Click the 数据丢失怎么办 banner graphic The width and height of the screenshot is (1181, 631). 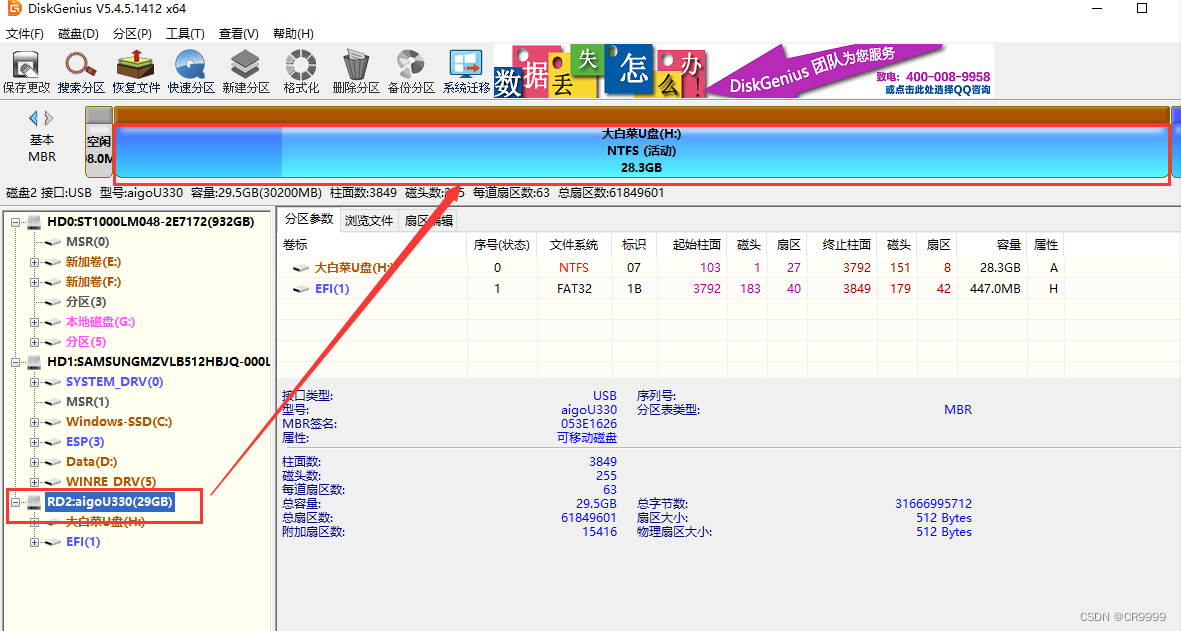(600, 72)
